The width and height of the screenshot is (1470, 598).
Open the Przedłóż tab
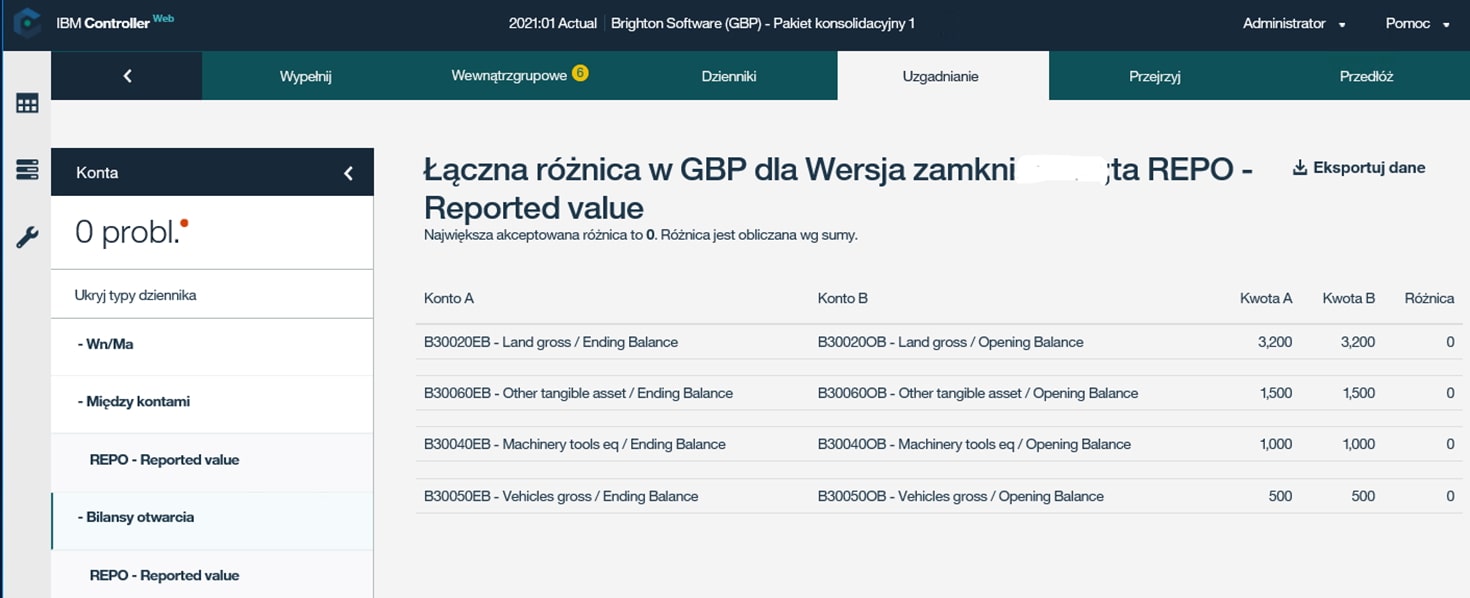point(1366,76)
